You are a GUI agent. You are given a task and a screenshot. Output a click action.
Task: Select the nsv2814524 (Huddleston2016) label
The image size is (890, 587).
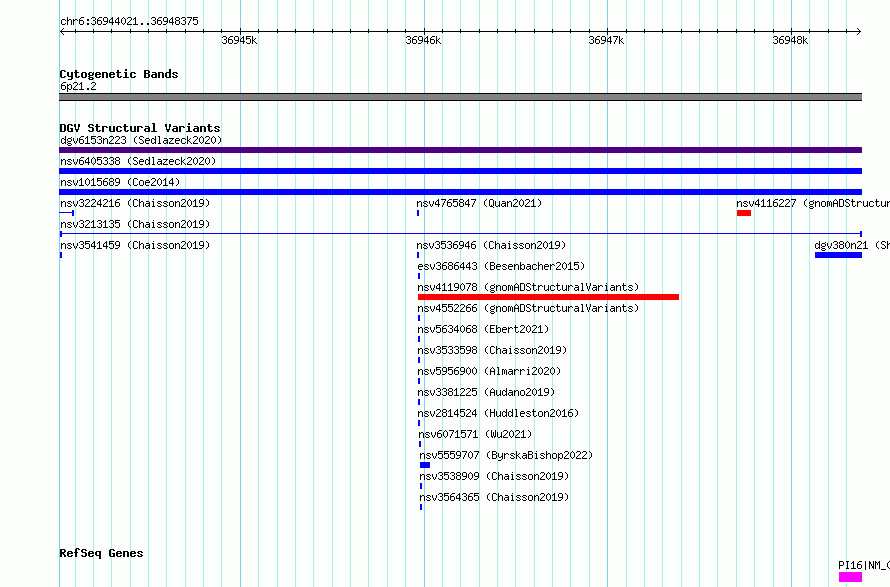point(498,413)
